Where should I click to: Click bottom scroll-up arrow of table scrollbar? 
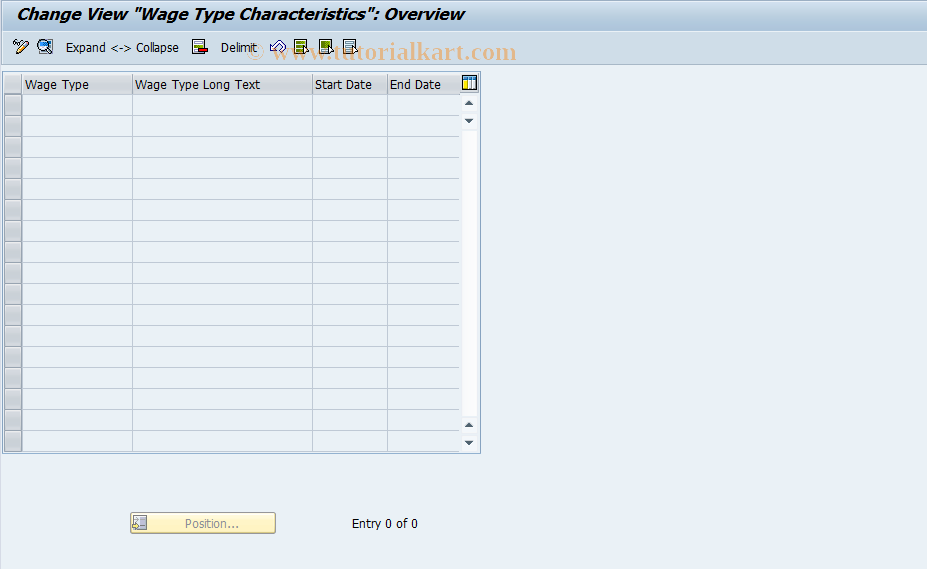pos(469,425)
